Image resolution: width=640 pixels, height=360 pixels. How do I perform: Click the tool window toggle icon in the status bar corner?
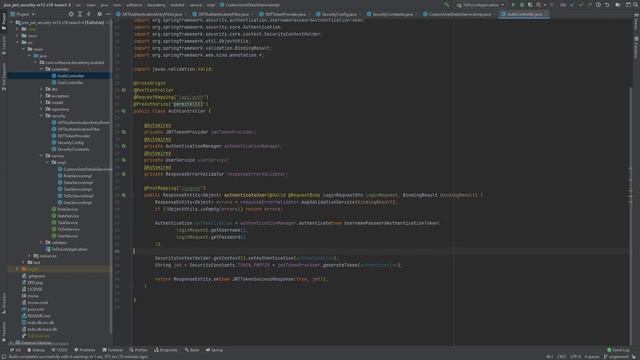pos(4,357)
